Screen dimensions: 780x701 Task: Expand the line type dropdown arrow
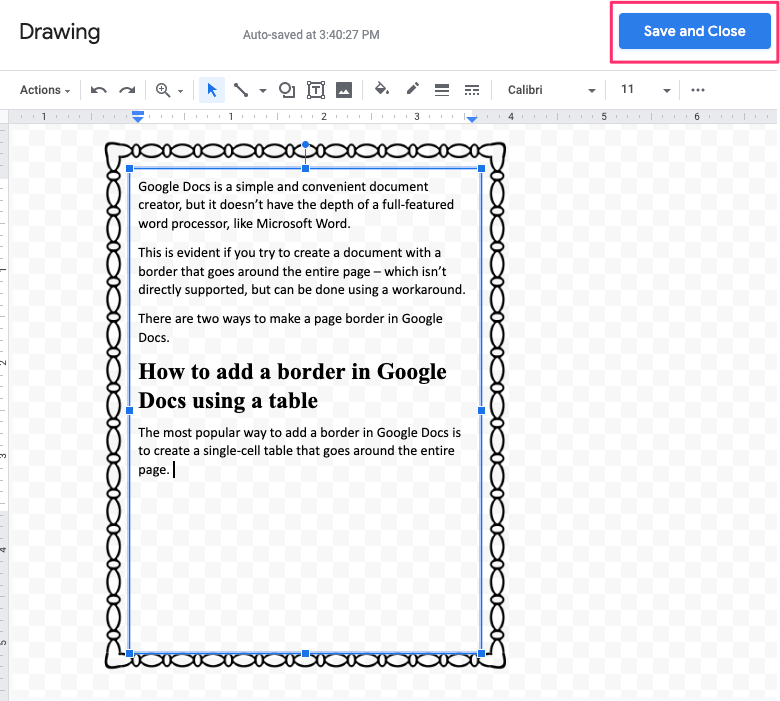pos(263,91)
